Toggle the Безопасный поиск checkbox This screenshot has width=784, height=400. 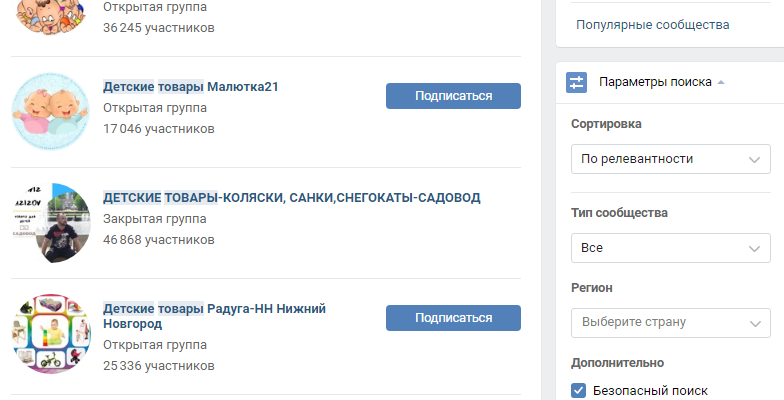(578, 391)
